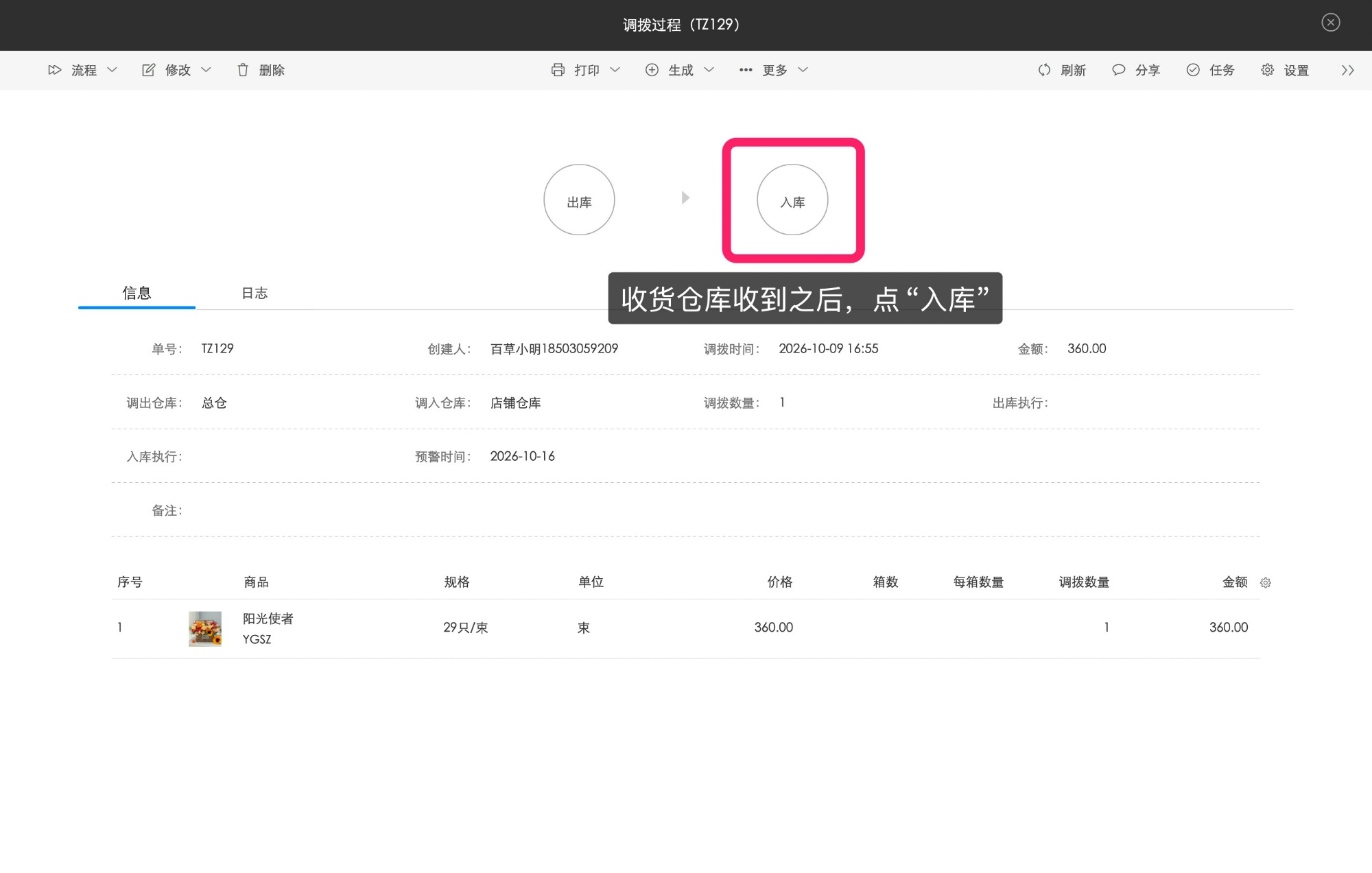1372x873 pixels.
Task: Click the 29只/束 specification cell
Action: click(x=466, y=627)
